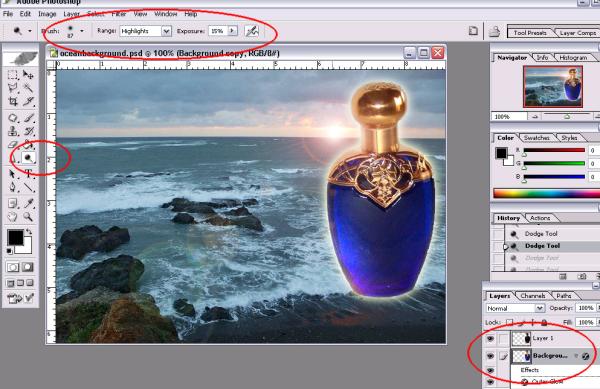
Task: Select the Notes tool
Action: 13,203
